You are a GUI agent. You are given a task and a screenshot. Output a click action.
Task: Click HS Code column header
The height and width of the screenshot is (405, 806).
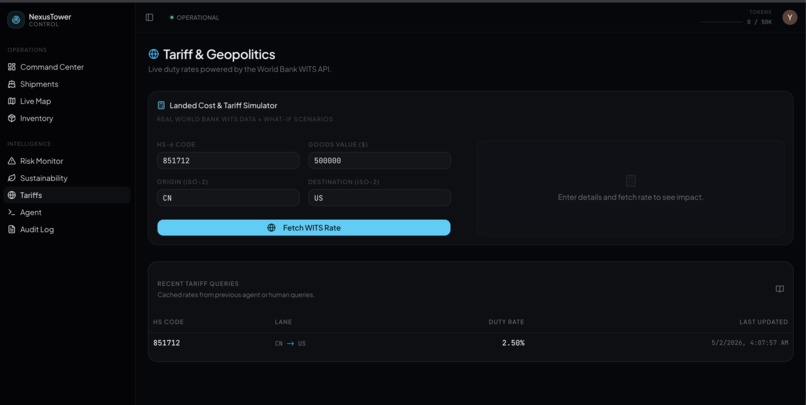168,322
